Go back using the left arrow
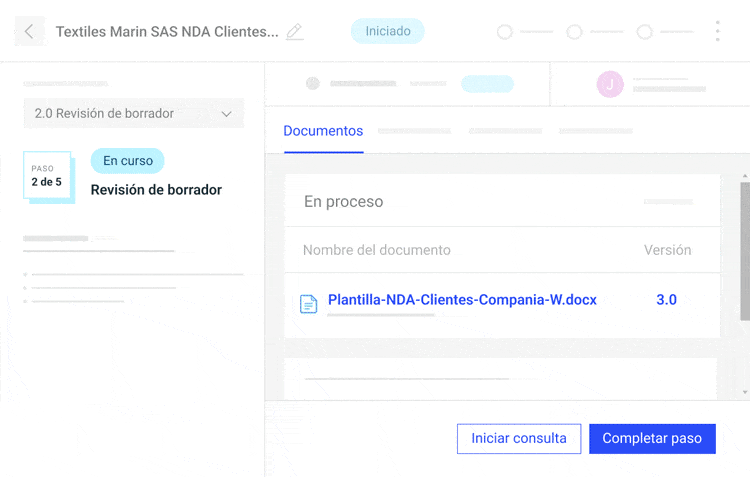 (30, 32)
